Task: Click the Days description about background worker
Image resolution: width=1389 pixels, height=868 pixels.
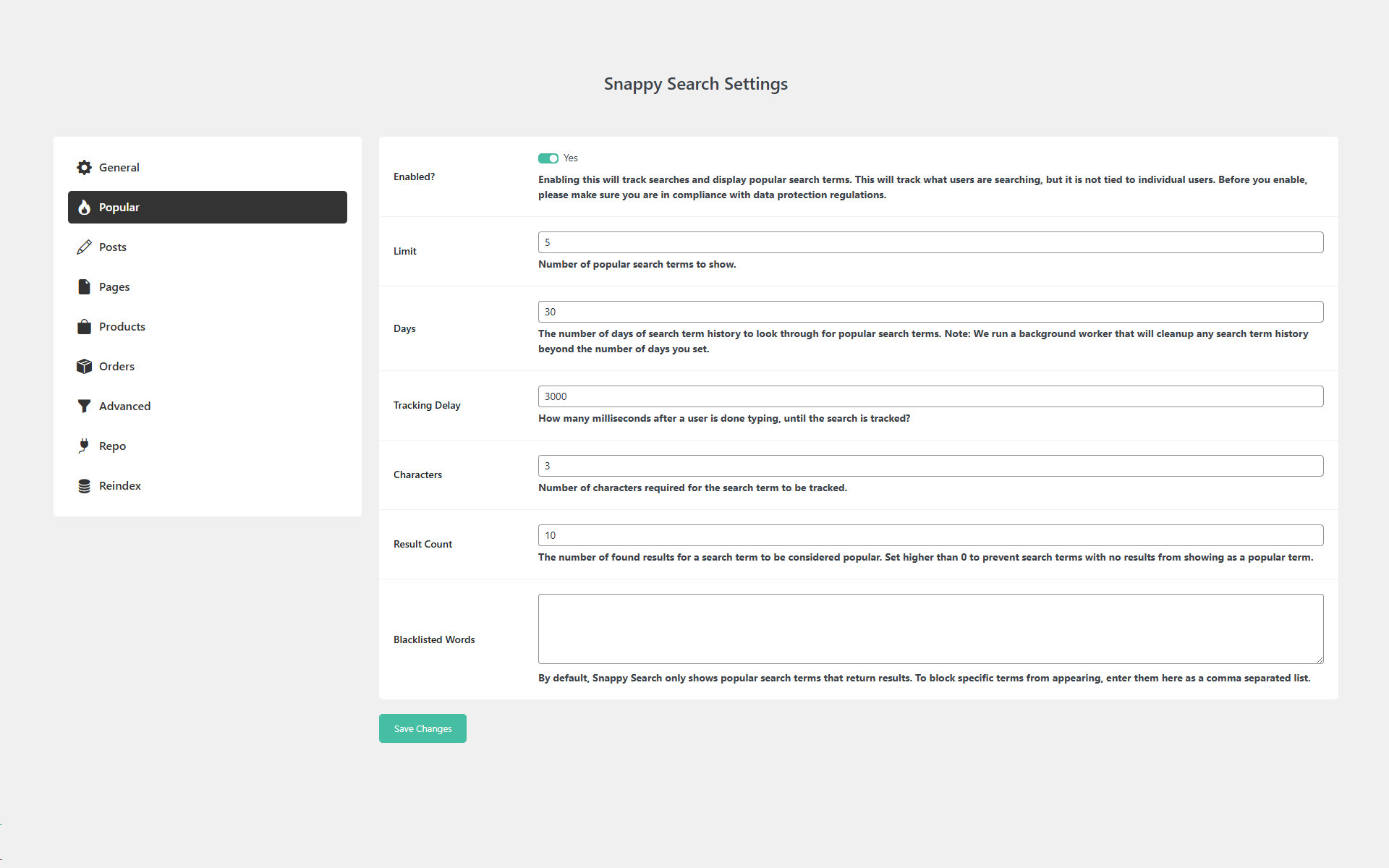Action: pos(923,341)
